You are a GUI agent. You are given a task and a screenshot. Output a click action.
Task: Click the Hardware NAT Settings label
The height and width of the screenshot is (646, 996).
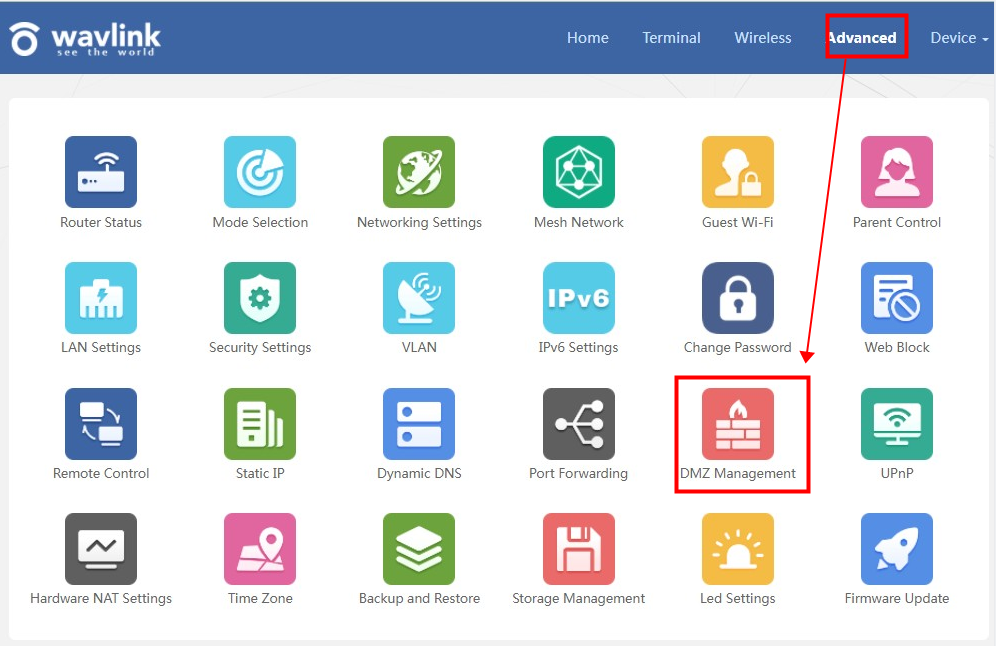tap(101, 598)
